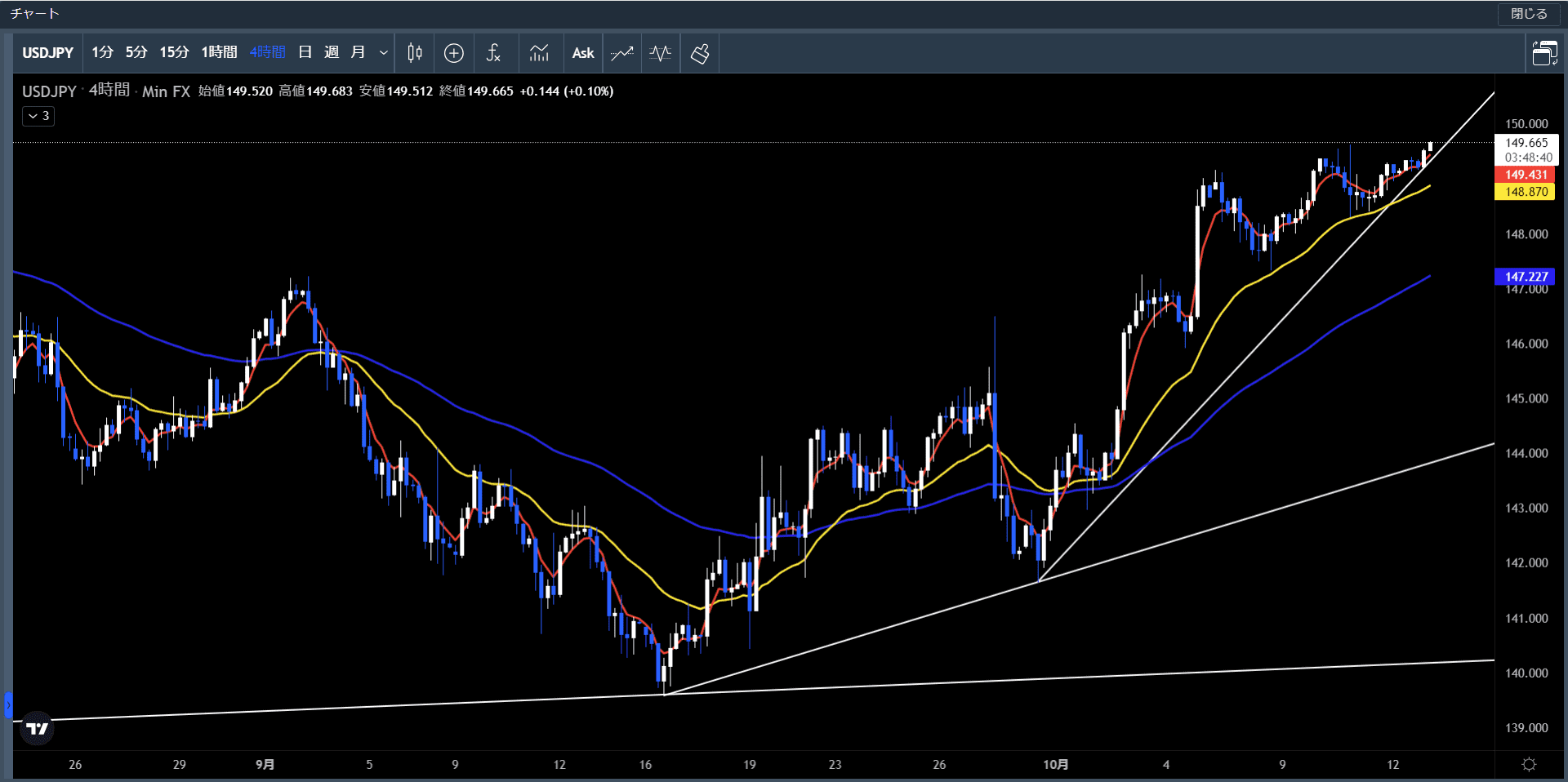The image size is (1568, 782).
Task: Click the 終値149.665 close value
Action: [x=476, y=91]
